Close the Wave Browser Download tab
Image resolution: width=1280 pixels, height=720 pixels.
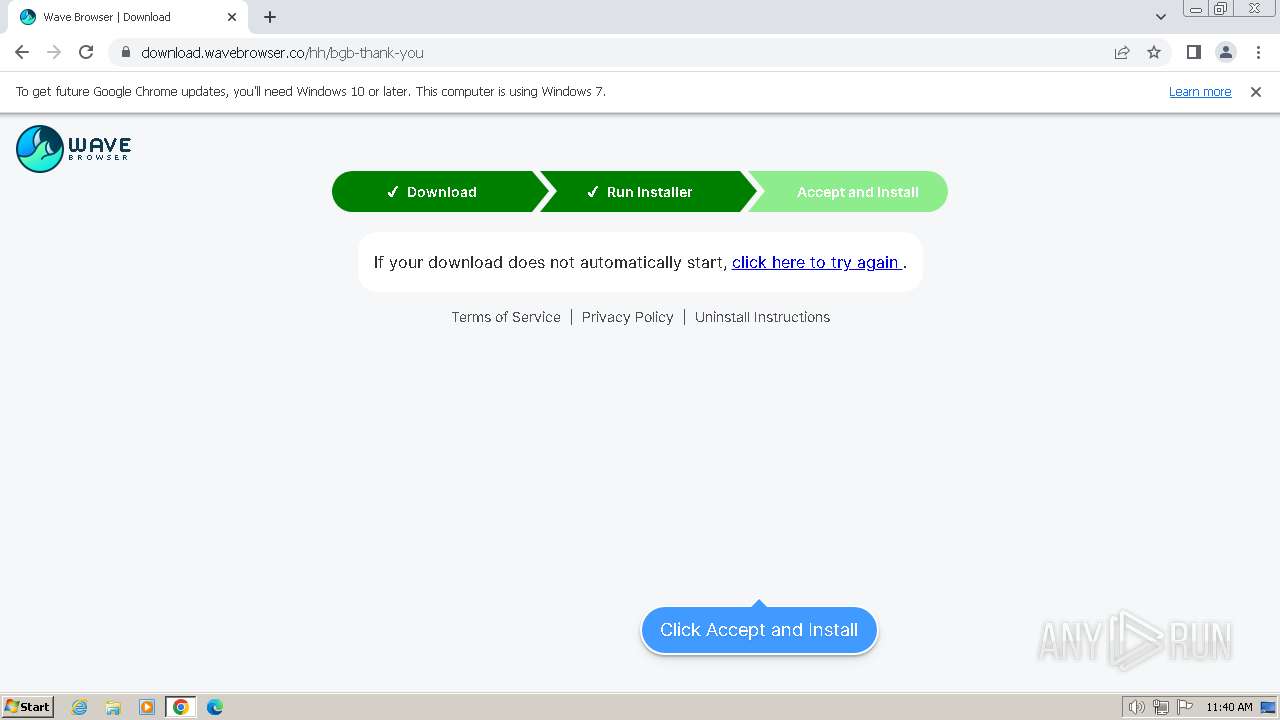point(232,17)
